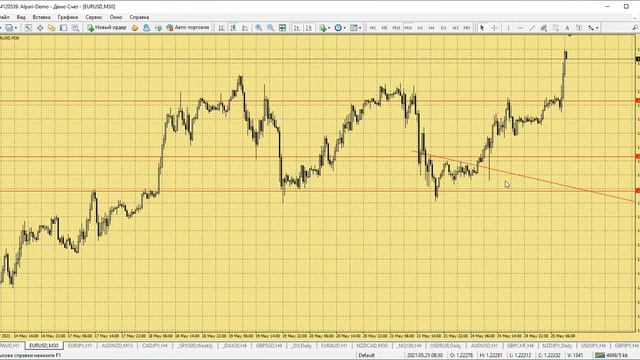Image resolution: width=640 pixels, height=360 pixels.
Task: Select the Fibonacci retracement tool
Action: (x=556, y=27)
